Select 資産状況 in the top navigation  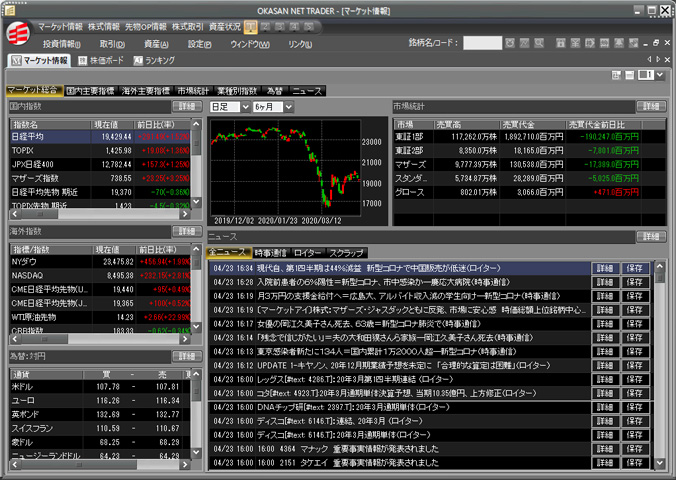tap(225, 27)
